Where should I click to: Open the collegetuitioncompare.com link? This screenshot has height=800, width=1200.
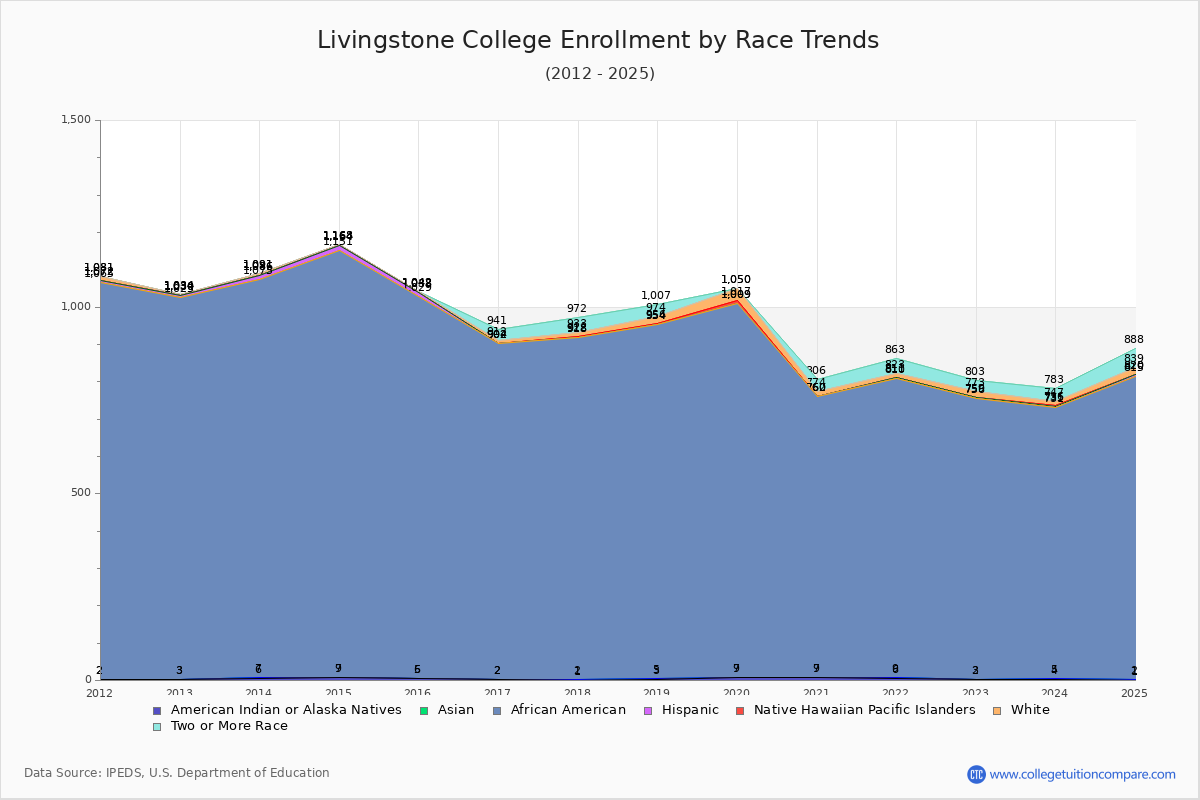[1083, 774]
